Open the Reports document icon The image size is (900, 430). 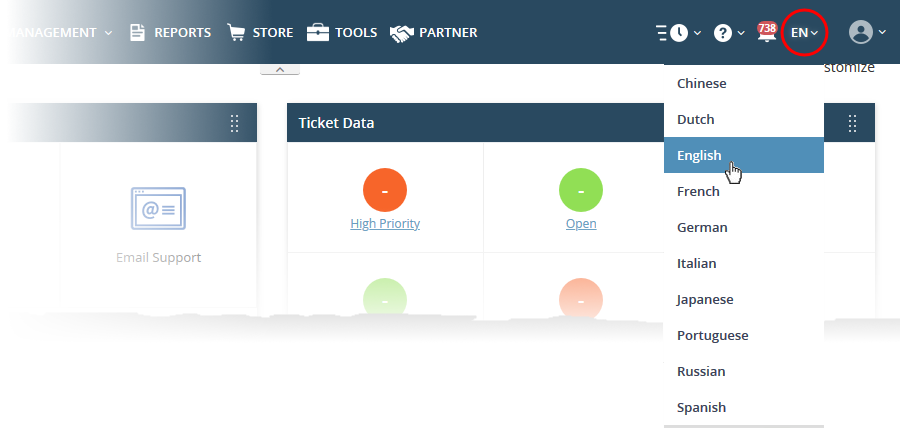pyautogui.click(x=138, y=33)
